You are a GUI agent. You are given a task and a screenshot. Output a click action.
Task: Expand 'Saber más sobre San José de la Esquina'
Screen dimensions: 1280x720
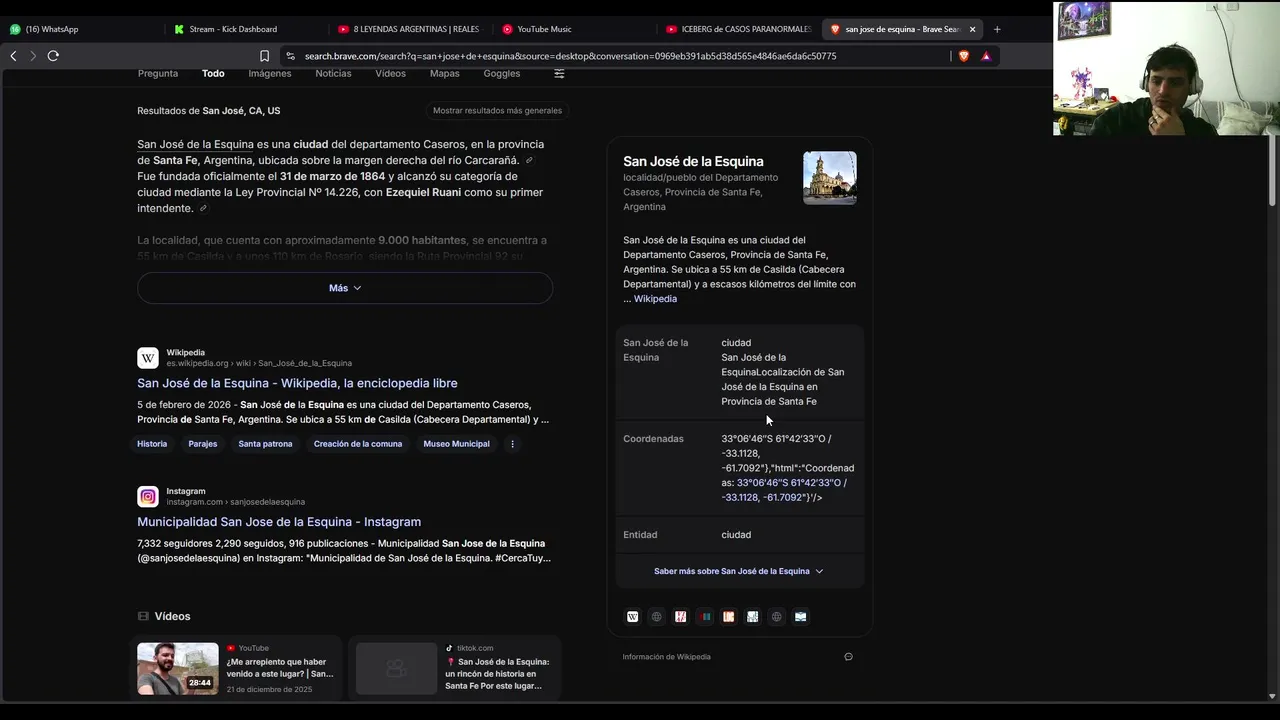pos(739,571)
